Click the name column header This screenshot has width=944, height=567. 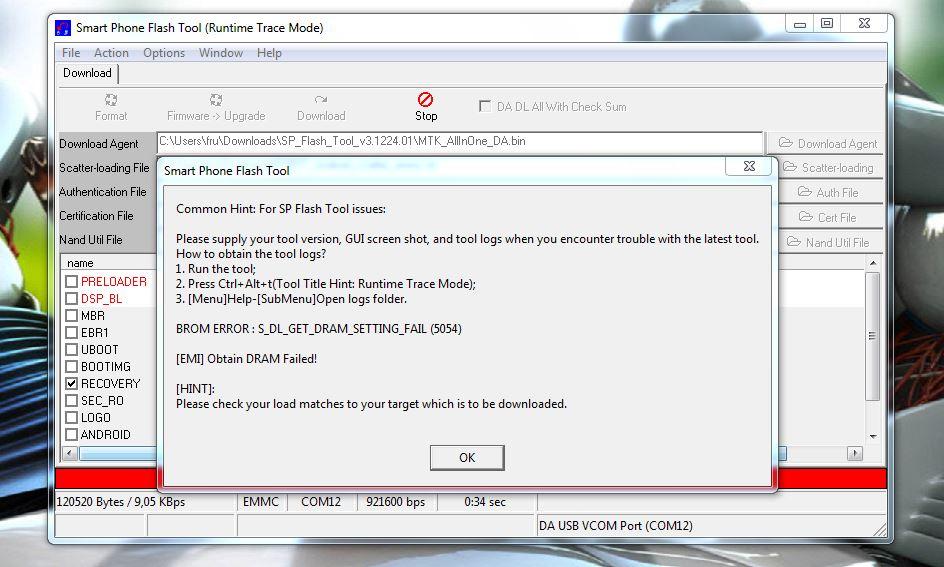(80, 263)
